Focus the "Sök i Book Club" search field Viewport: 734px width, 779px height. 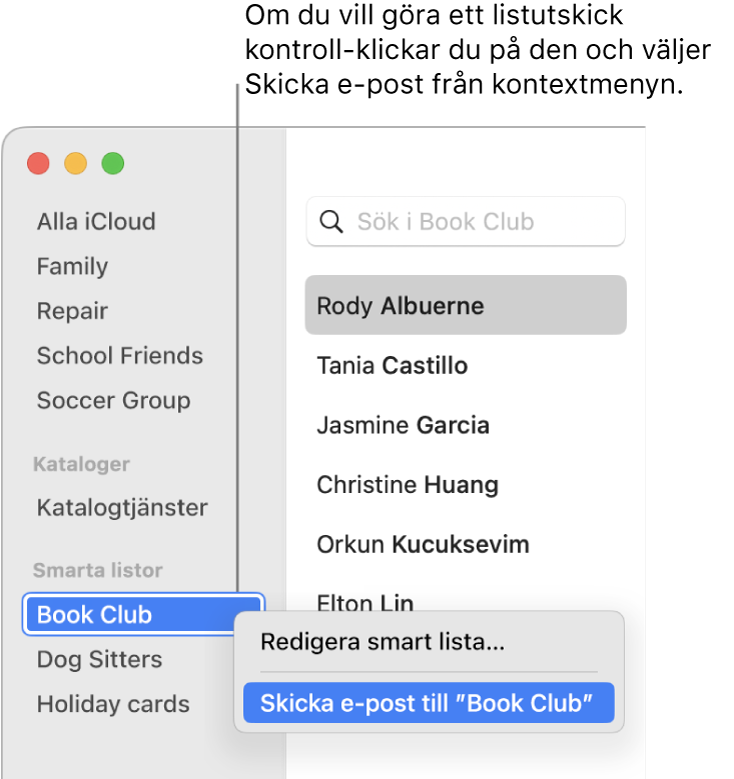point(480,222)
